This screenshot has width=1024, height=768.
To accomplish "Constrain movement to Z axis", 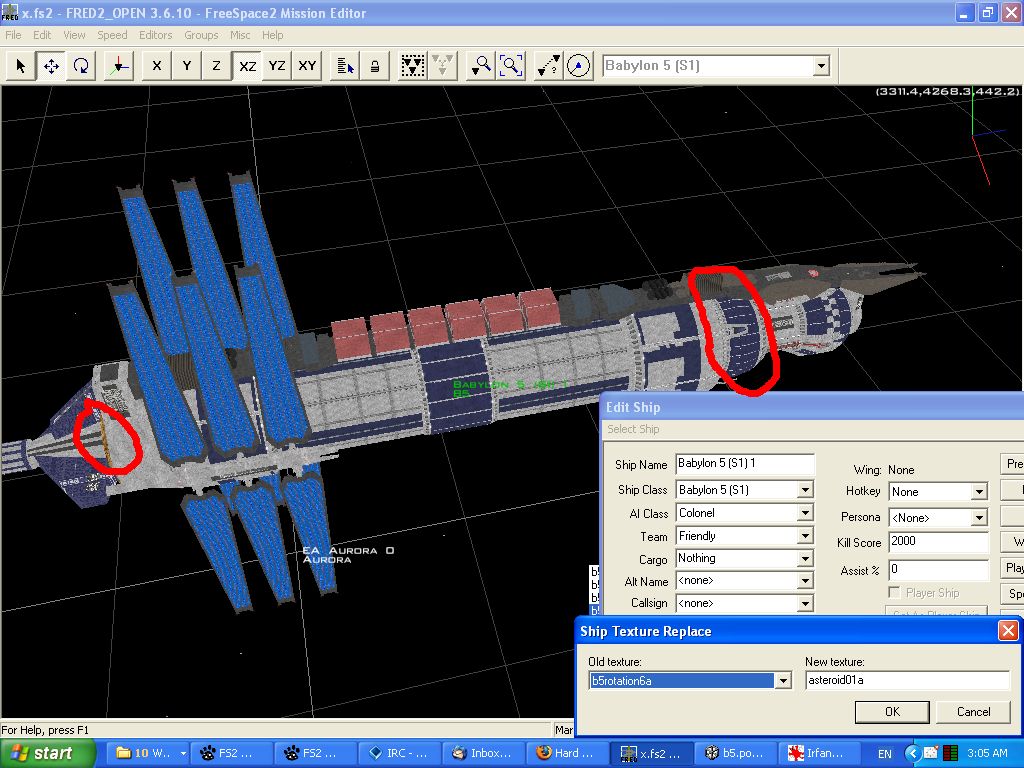I will pyautogui.click(x=216, y=66).
